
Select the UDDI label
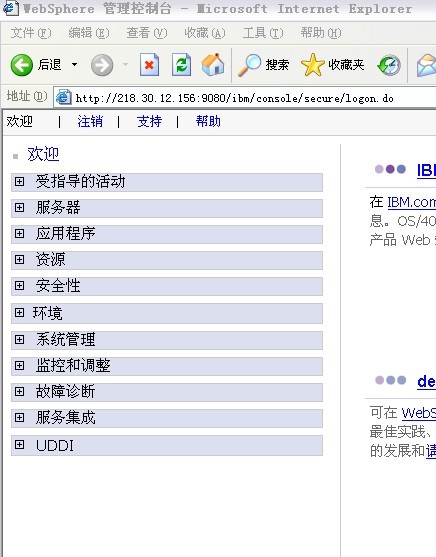[55, 445]
